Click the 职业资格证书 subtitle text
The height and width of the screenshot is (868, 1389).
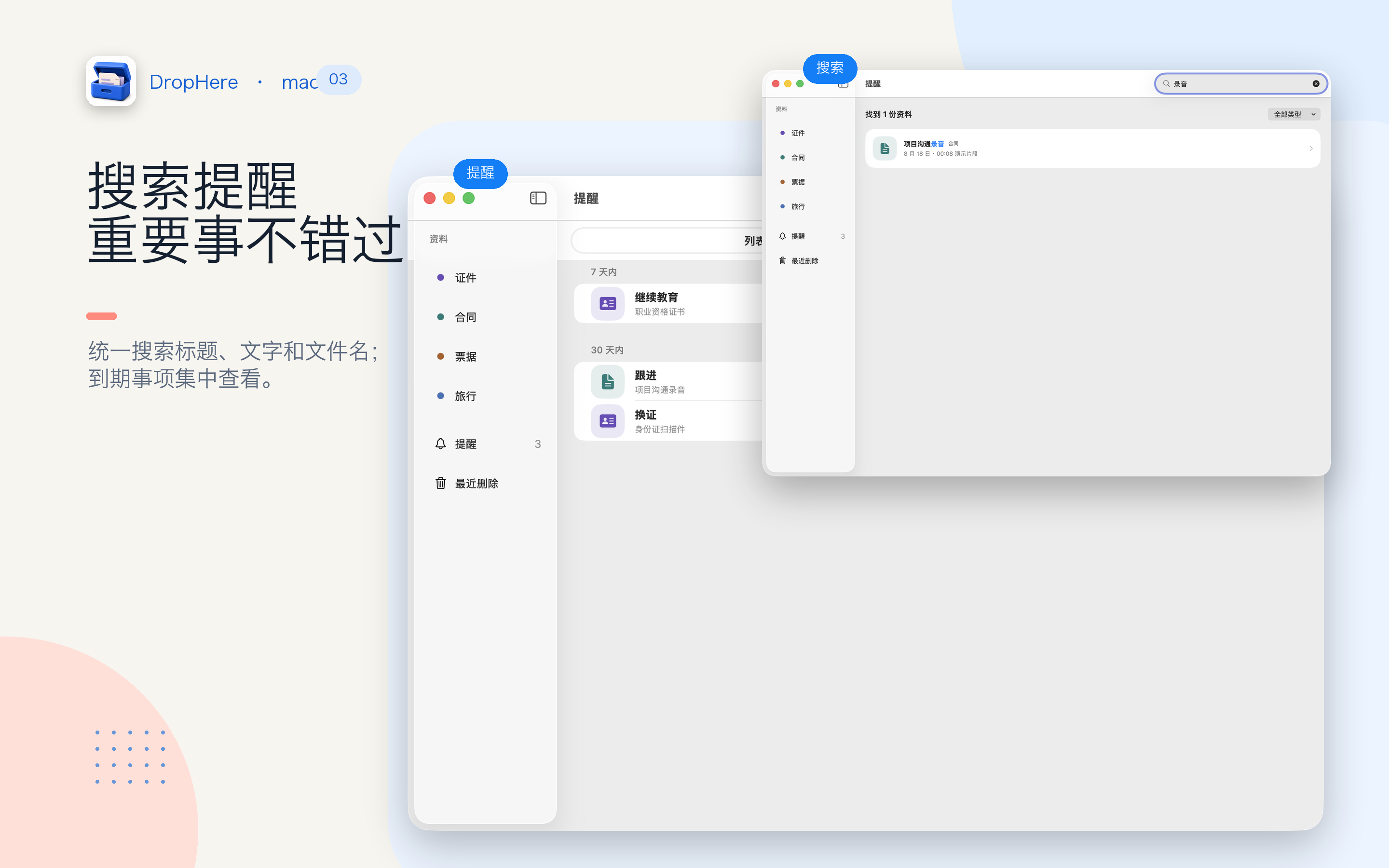659,312
